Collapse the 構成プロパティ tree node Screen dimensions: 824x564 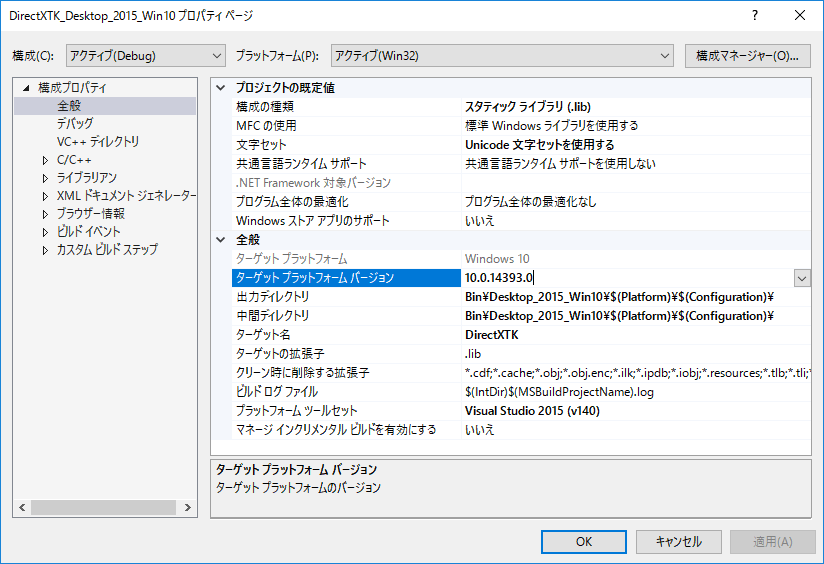pos(26,88)
